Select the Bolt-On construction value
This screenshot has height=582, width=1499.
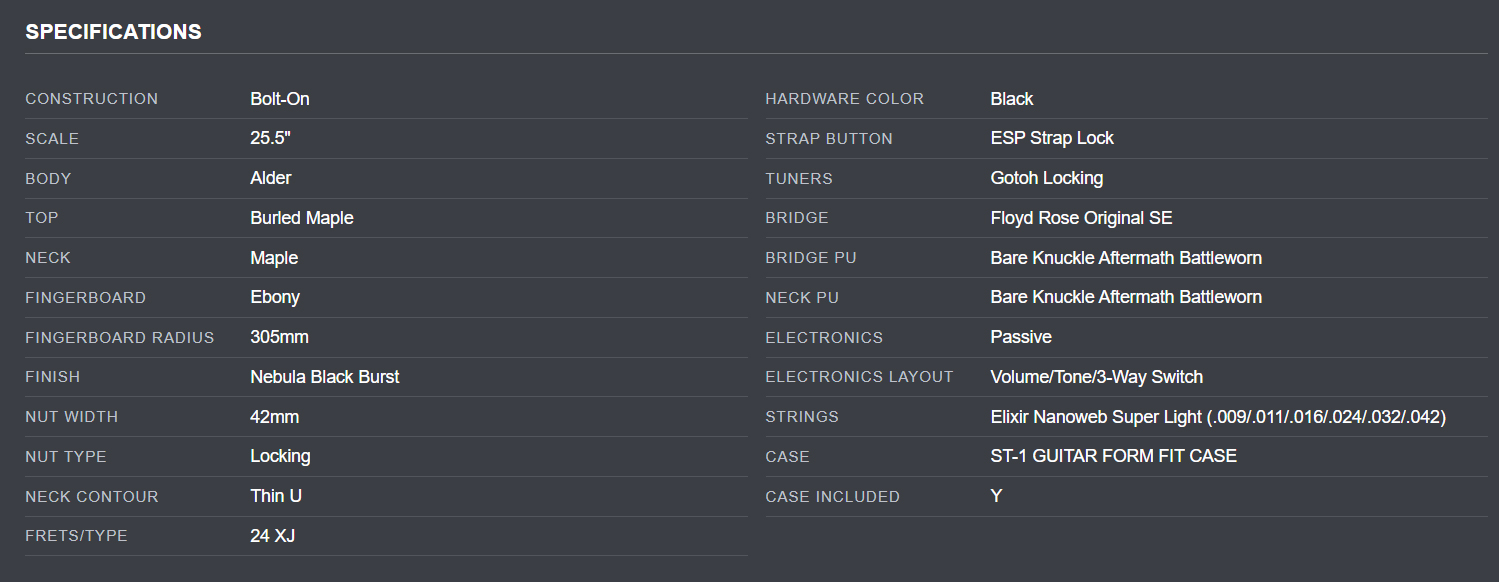click(280, 99)
